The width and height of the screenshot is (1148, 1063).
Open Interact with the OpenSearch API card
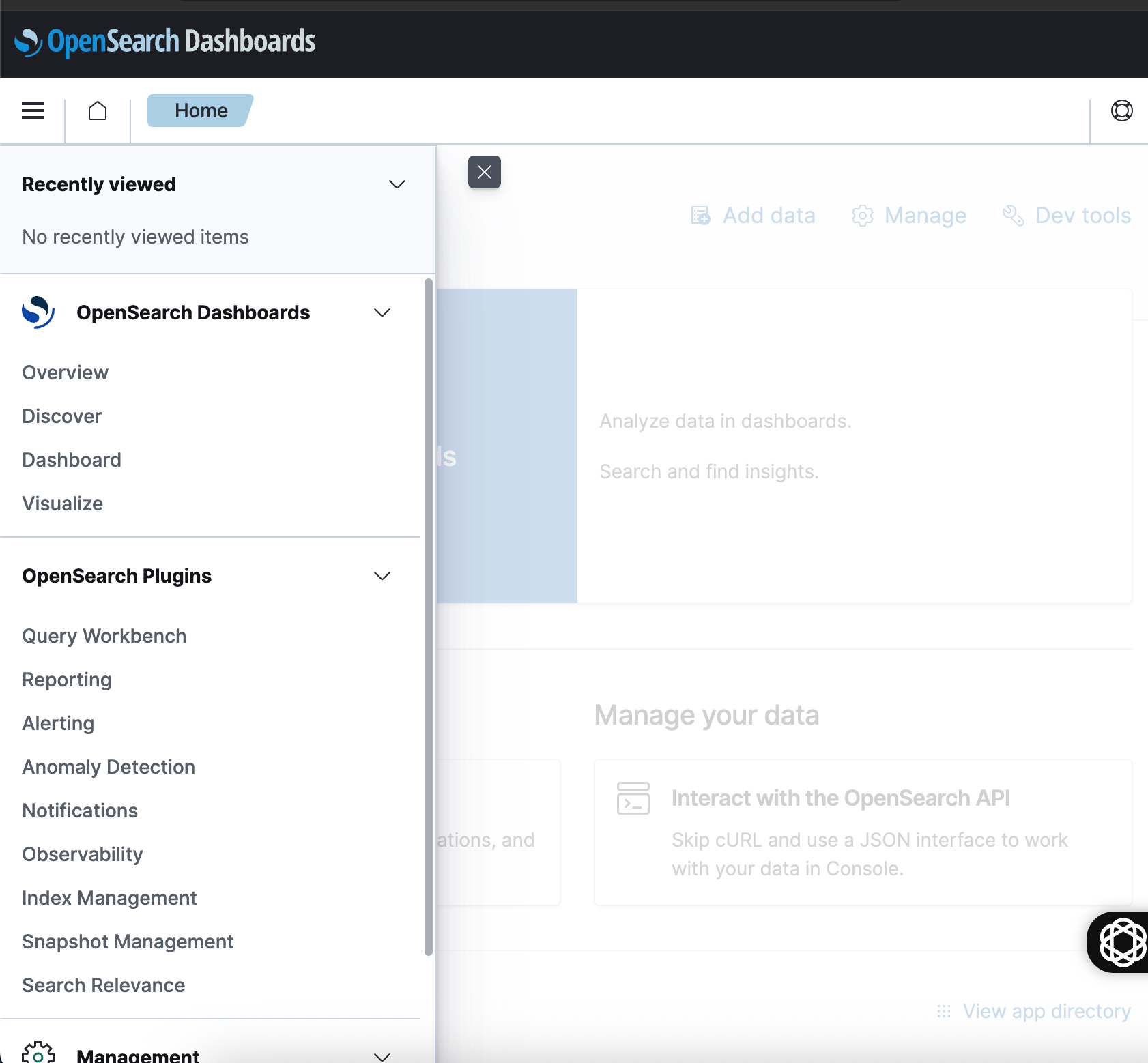pyautogui.click(x=863, y=832)
